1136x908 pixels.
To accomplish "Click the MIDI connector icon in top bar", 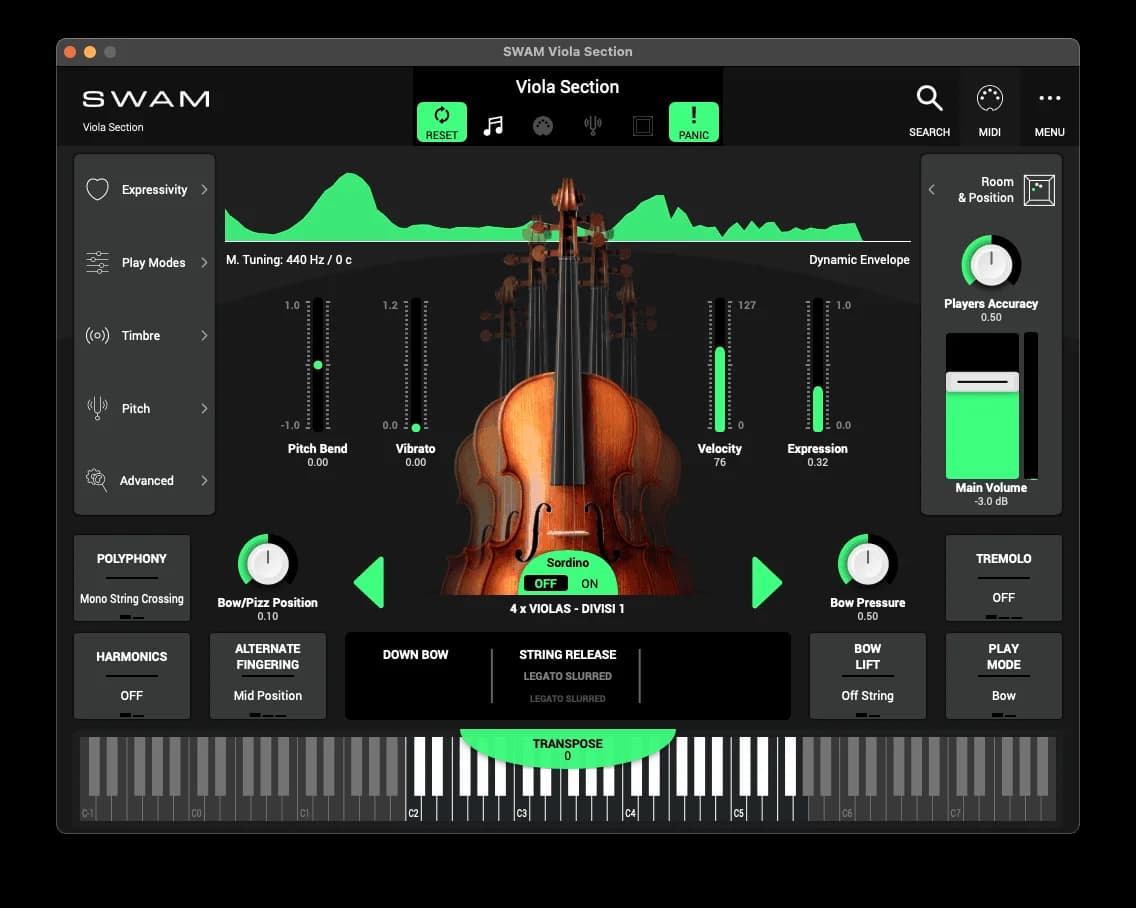I will click(543, 126).
